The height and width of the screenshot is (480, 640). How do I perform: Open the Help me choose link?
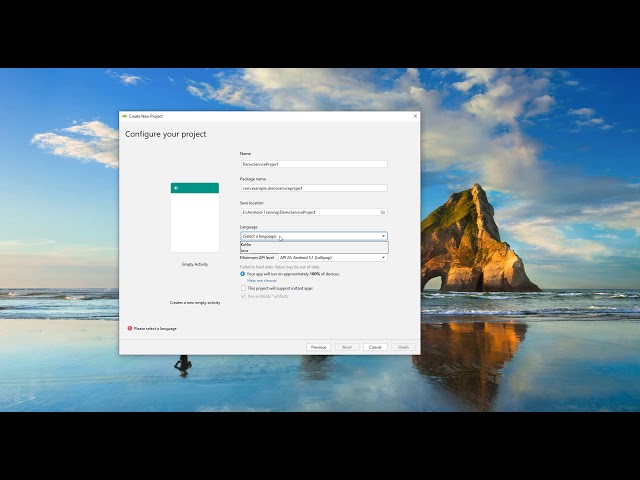(x=261, y=281)
